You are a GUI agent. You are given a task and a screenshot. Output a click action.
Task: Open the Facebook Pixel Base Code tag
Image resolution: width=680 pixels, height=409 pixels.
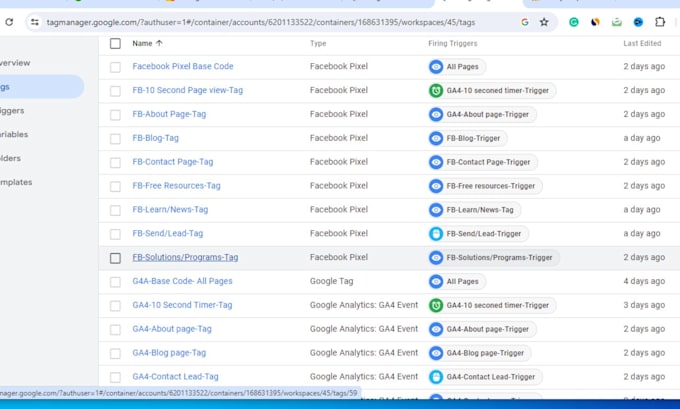tap(183, 66)
